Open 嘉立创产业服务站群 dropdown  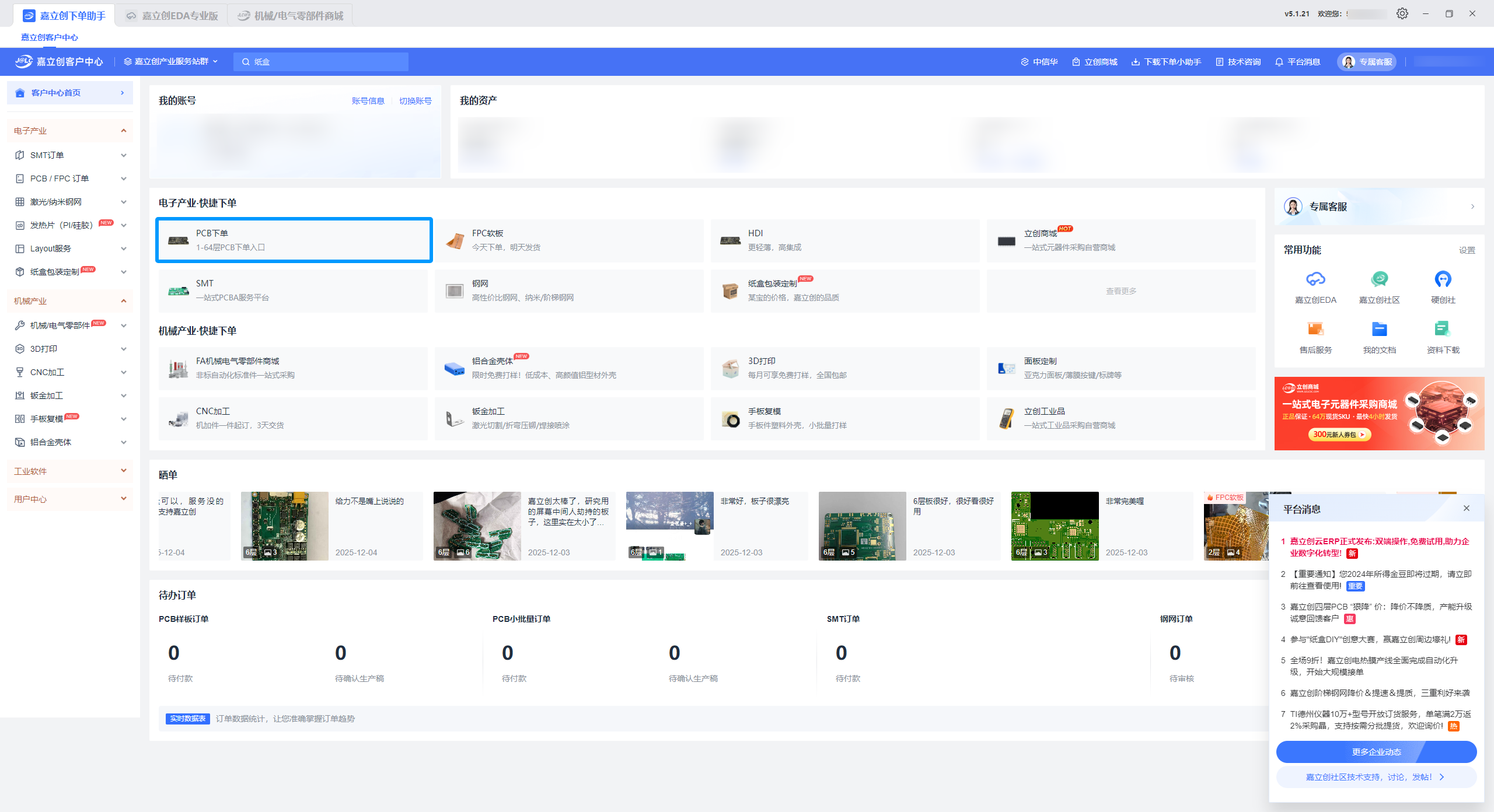point(171,62)
